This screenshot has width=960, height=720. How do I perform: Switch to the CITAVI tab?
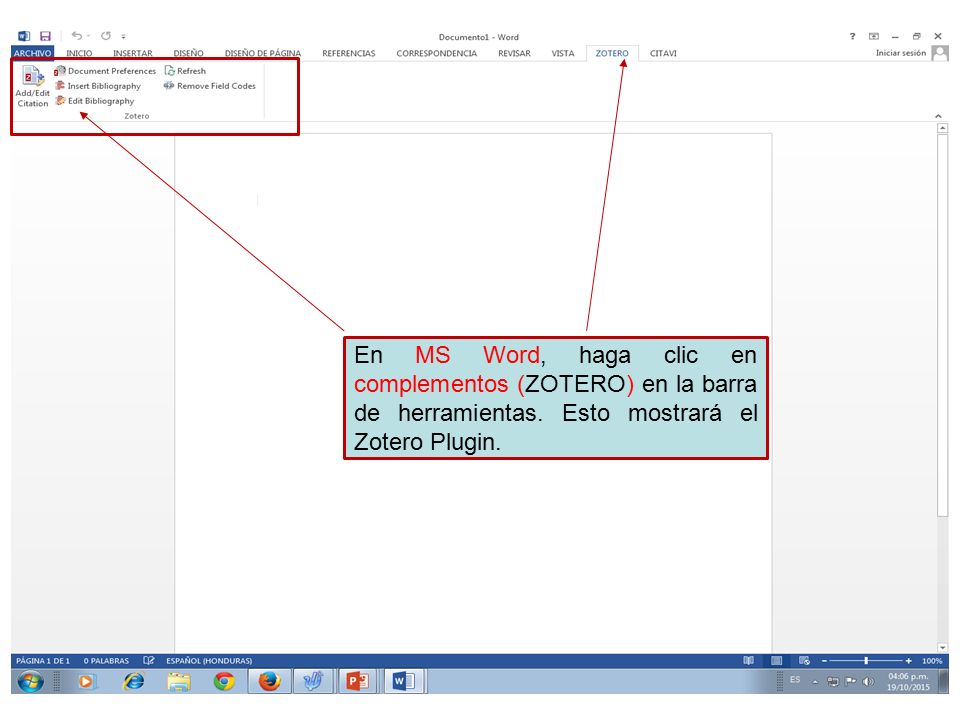663,53
